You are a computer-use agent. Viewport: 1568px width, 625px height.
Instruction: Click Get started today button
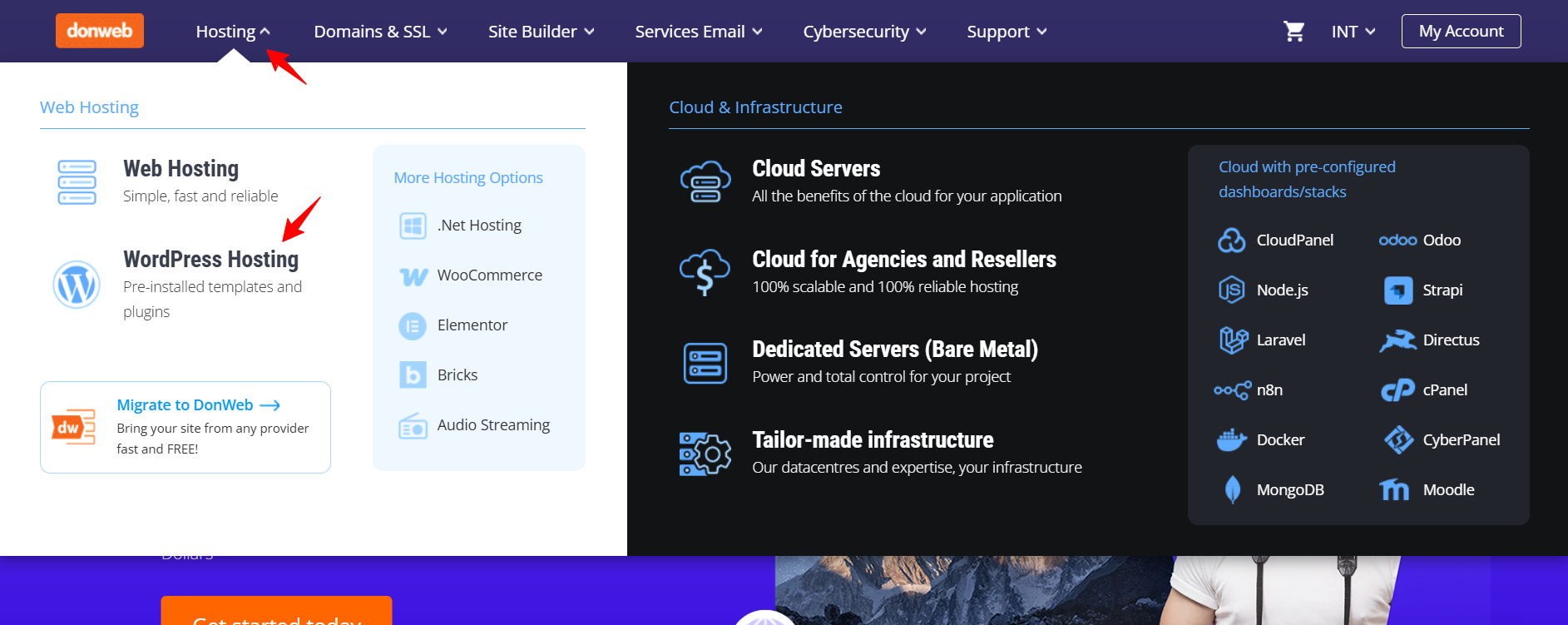[x=276, y=612]
